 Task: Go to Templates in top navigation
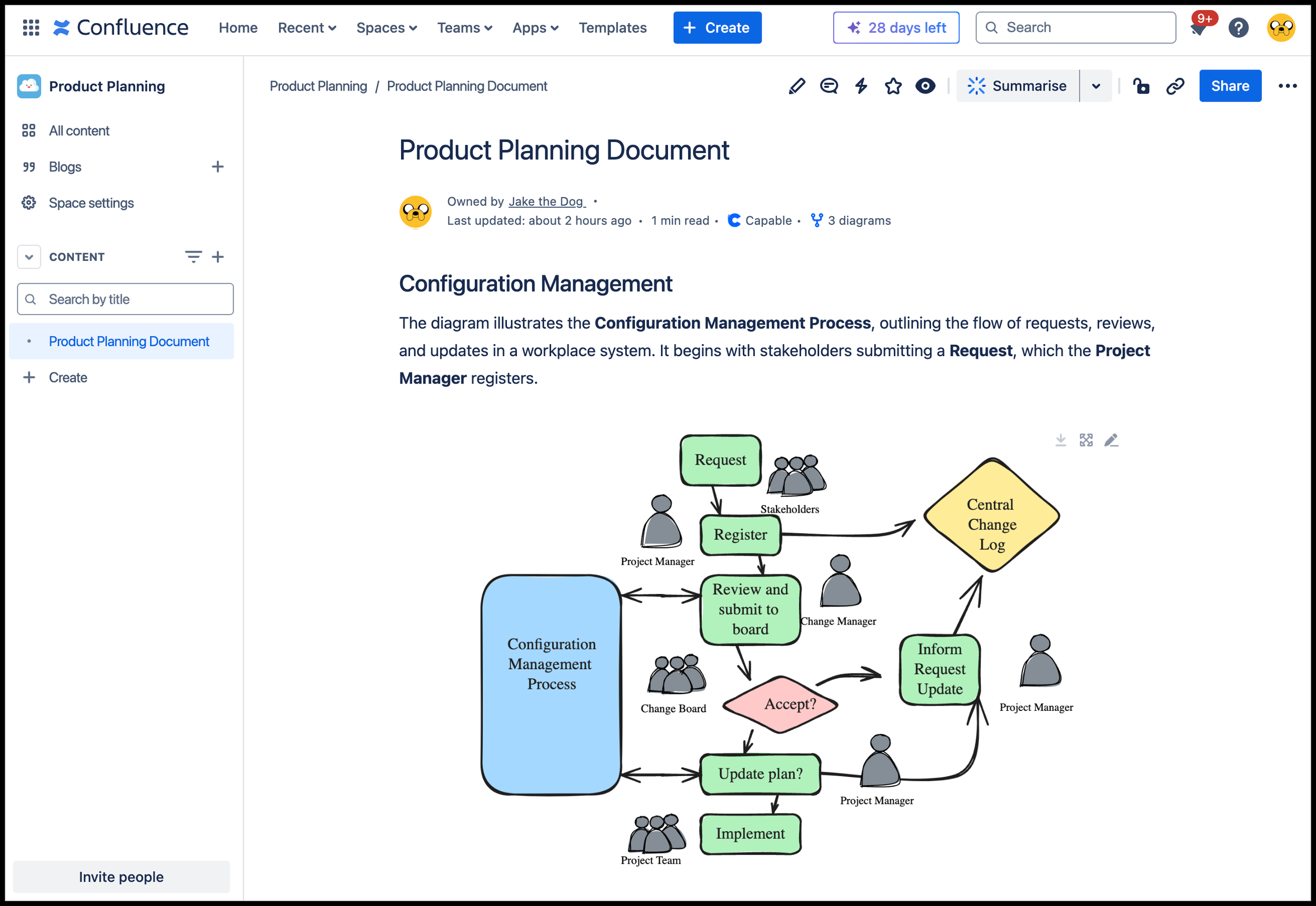click(x=612, y=27)
